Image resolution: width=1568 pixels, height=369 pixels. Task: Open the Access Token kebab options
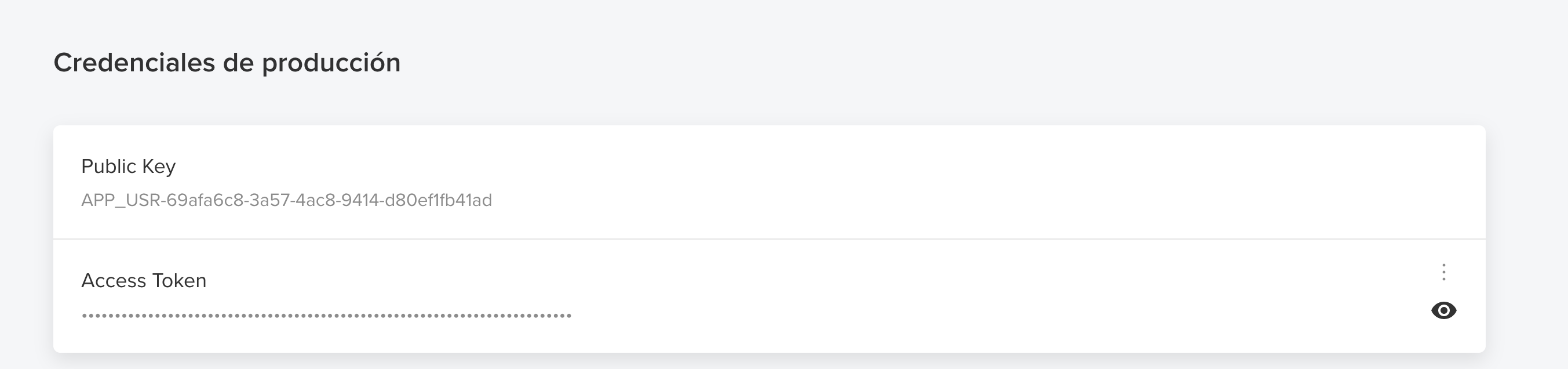pos(1443,272)
